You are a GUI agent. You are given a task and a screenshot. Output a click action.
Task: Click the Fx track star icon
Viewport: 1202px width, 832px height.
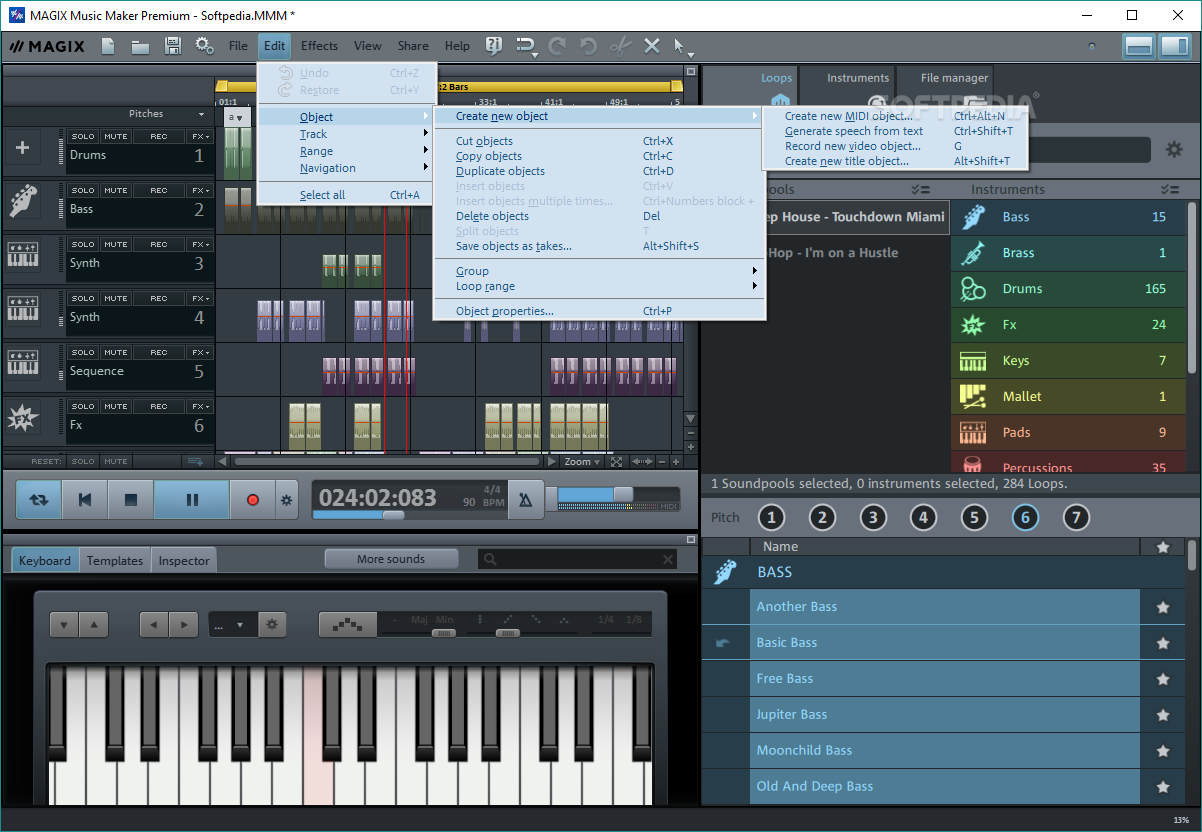point(22,417)
